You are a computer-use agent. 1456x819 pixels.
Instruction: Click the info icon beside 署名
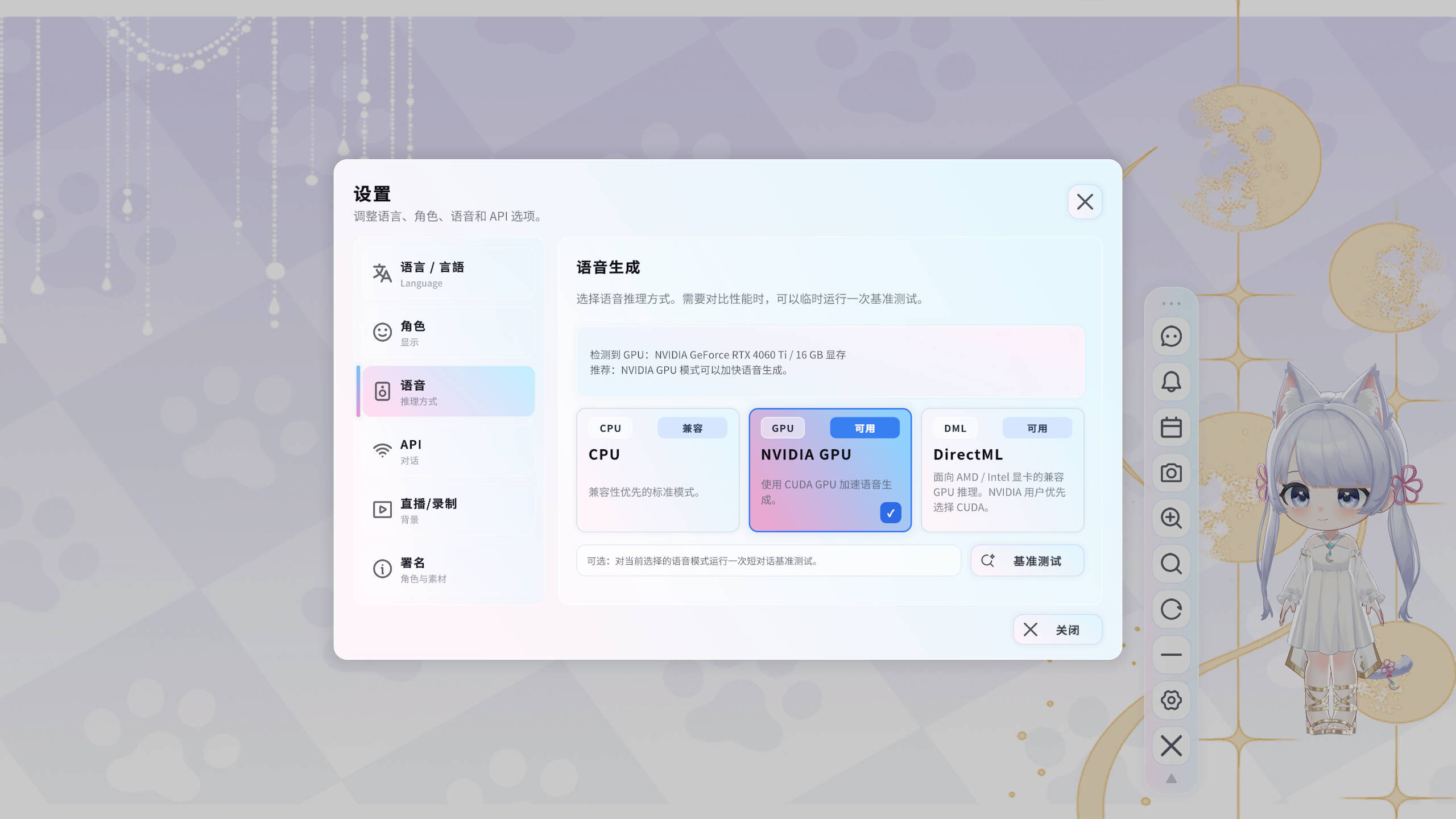coord(382,569)
